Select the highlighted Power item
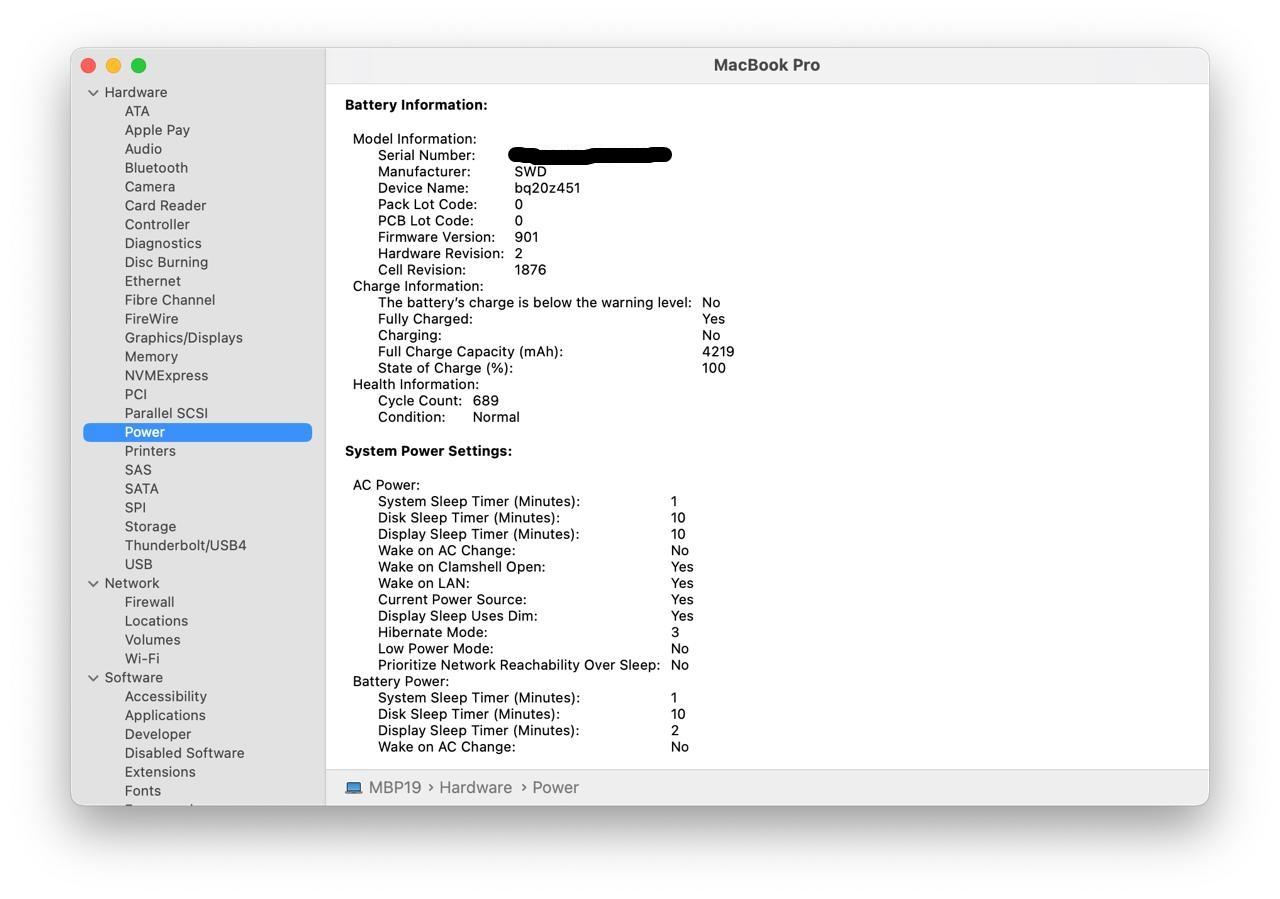Viewport: 1280px width, 899px height. coord(145,432)
